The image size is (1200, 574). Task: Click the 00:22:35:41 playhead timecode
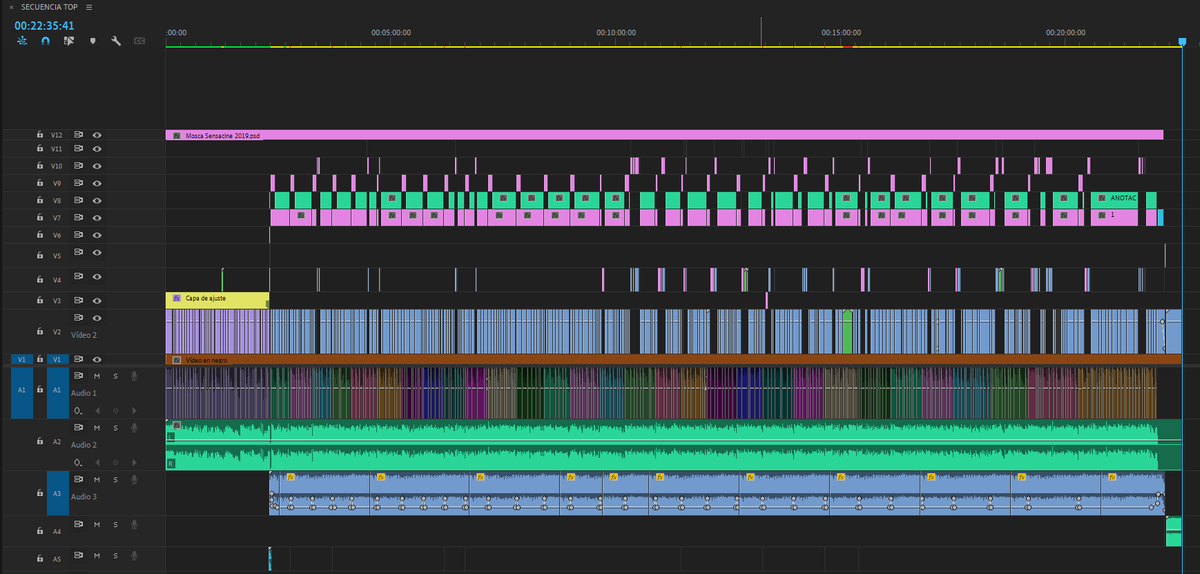(x=44, y=25)
